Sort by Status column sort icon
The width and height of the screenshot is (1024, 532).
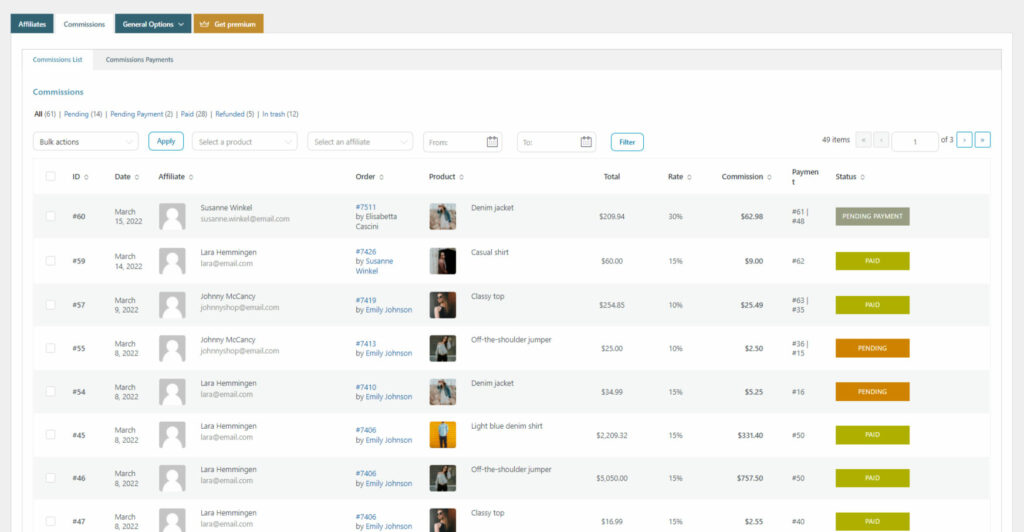(x=864, y=177)
